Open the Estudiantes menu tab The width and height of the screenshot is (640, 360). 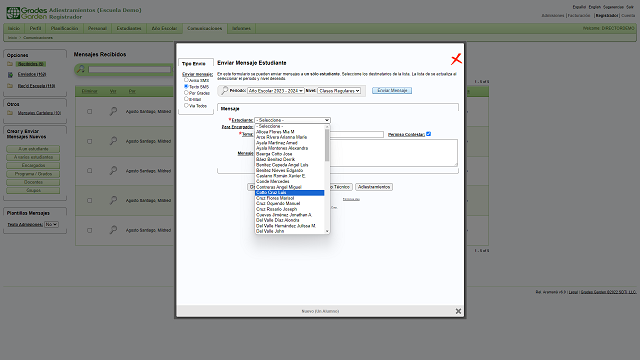[129, 29]
